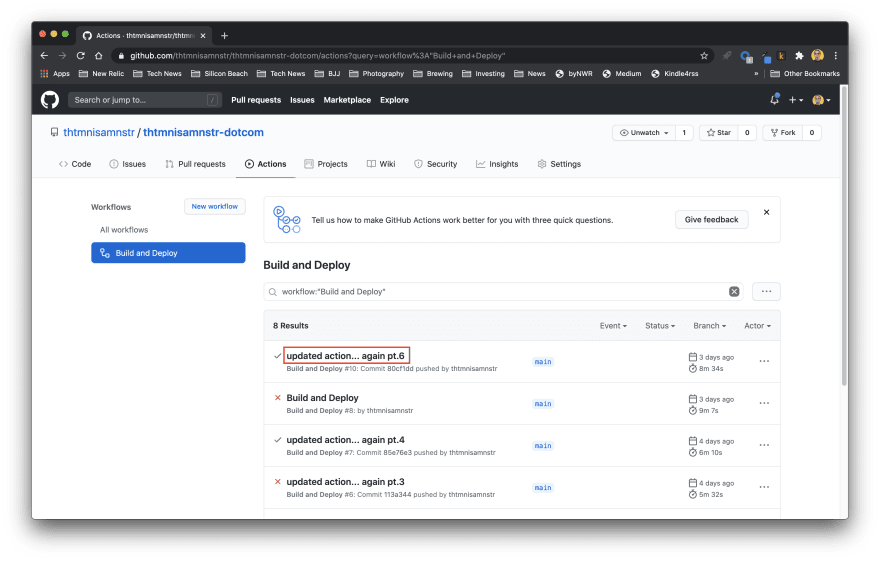The image size is (880, 561).
Task: Open Chrome extensions puzzle icon
Action: [x=799, y=55]
